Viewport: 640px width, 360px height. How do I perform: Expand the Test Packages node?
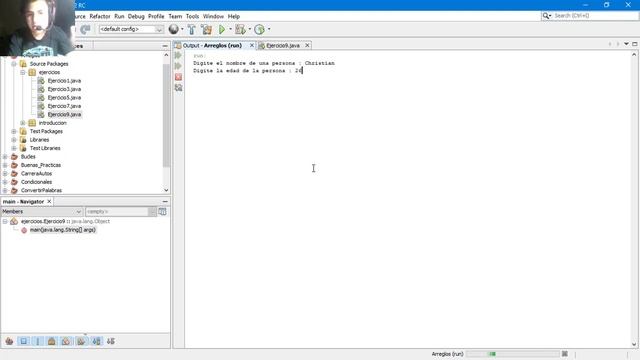(x=14, y=131)
